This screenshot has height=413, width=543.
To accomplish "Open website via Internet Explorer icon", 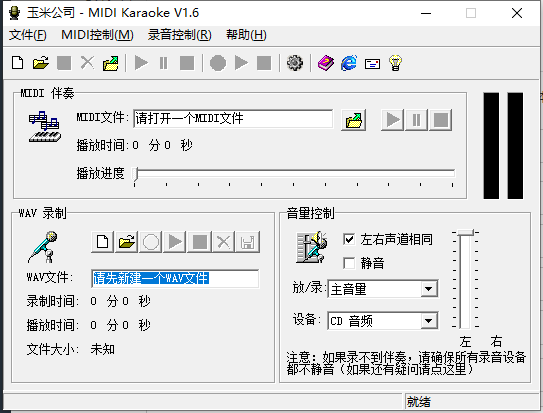I will pos(349,63).
